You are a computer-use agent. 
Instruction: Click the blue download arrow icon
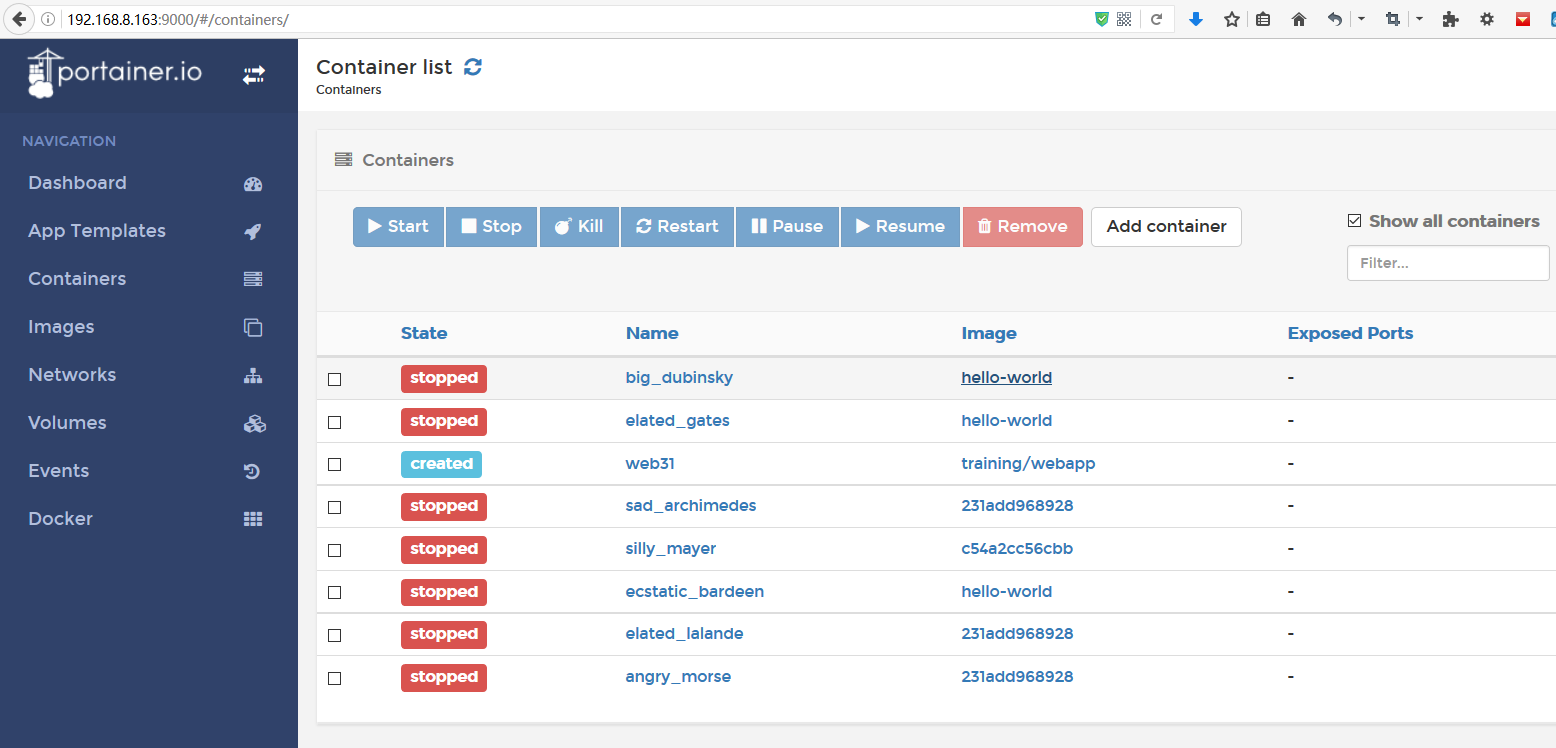click(1195, 19)
